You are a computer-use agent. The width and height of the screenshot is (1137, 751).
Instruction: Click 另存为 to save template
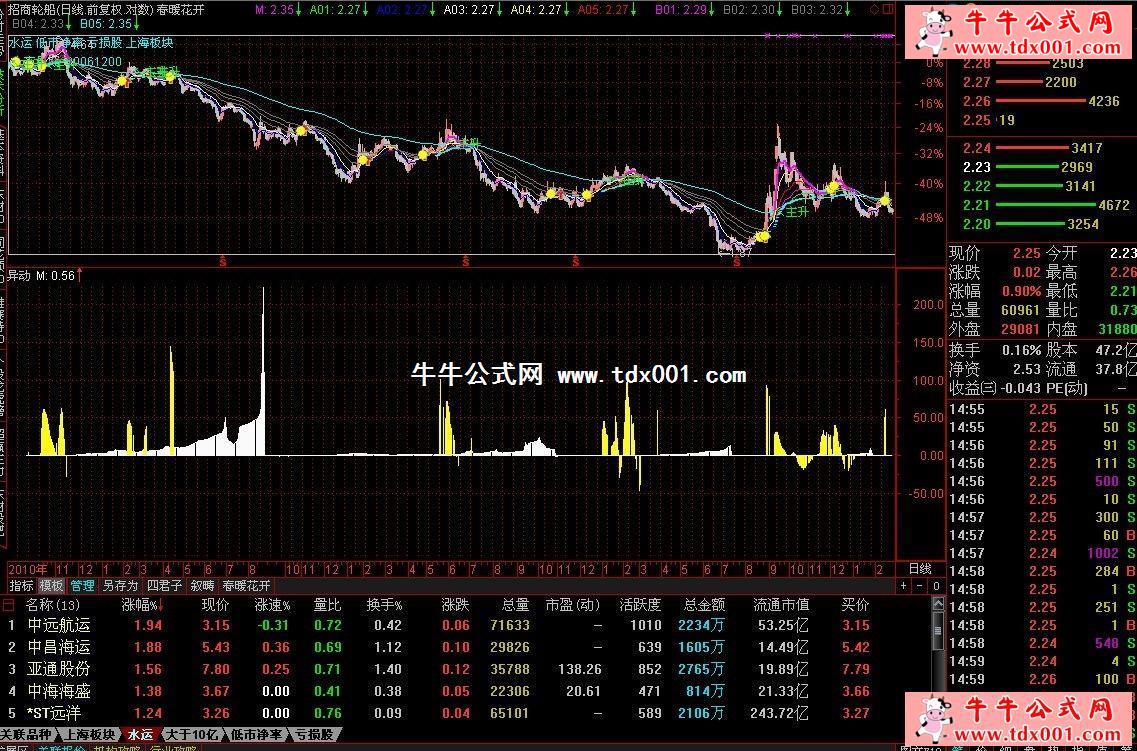point(120,586)
